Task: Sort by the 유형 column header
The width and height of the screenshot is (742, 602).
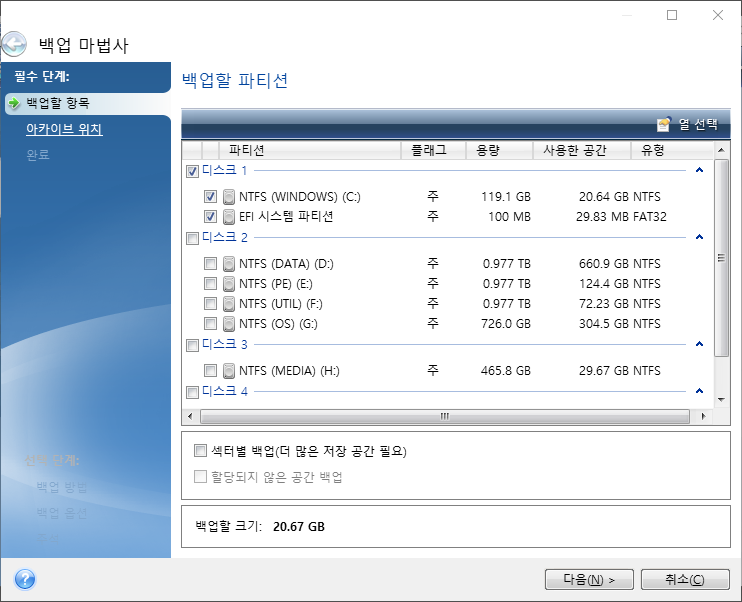Action: 672,150
